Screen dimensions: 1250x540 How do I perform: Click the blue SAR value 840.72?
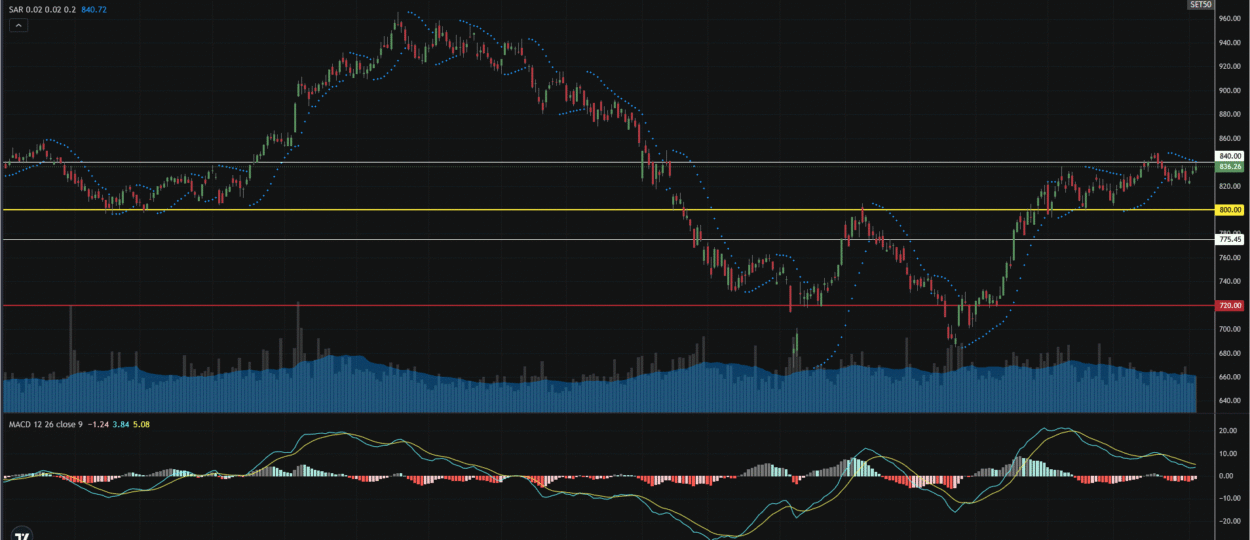(95, 9)
